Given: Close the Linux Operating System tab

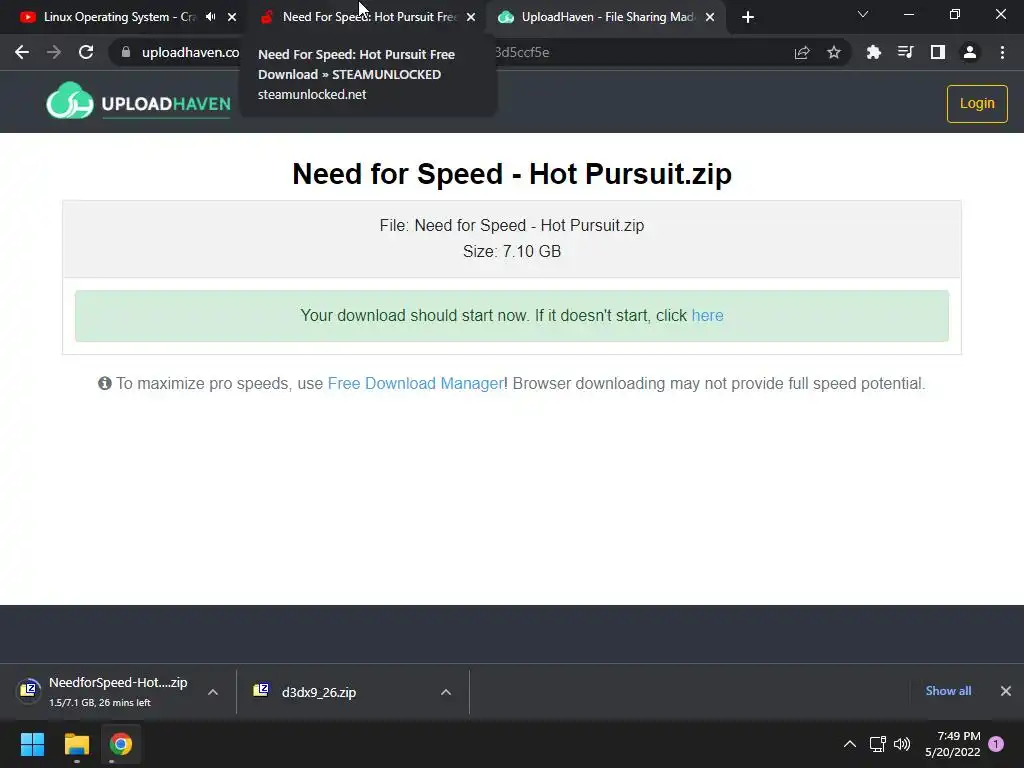Looking at the screenshot, I should (232, 17).
